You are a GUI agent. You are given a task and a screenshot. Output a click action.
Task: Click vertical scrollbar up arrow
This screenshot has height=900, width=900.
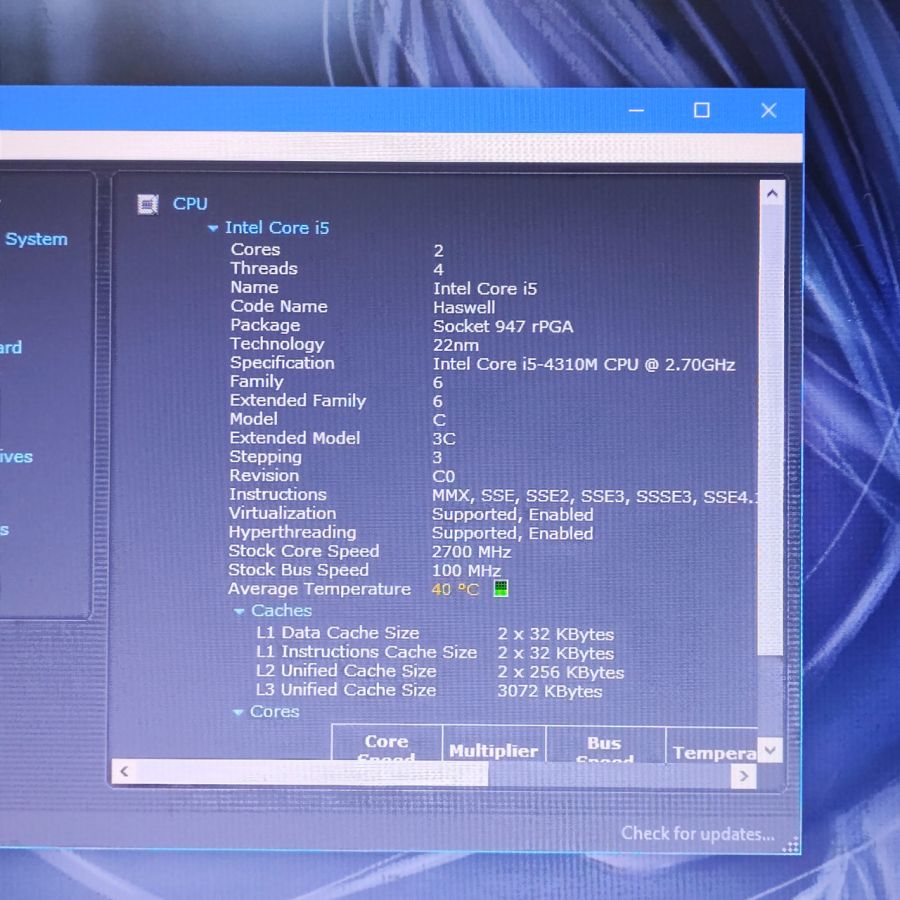pos(772,194)
